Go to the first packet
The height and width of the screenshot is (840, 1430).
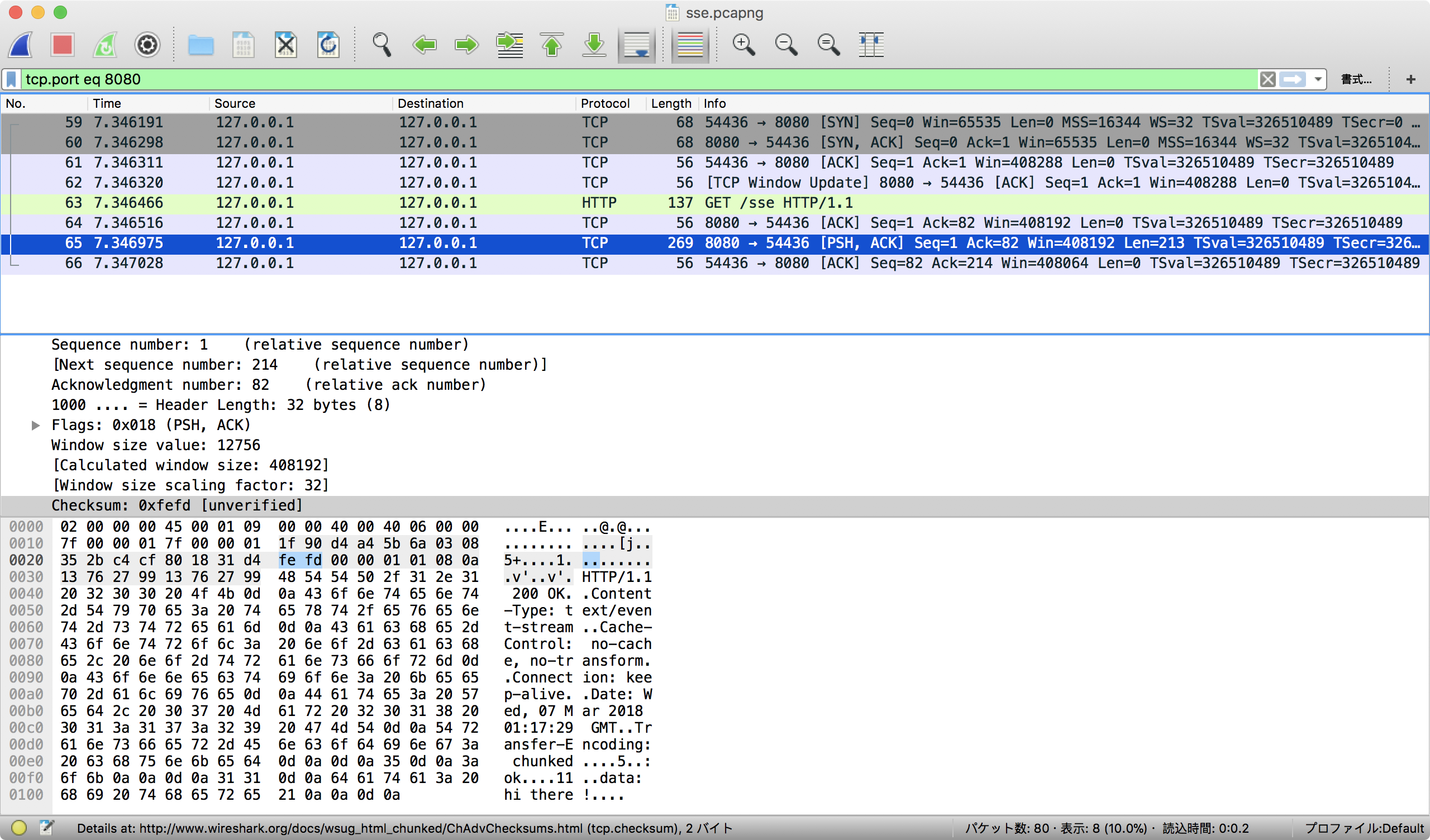coord(551,45)
